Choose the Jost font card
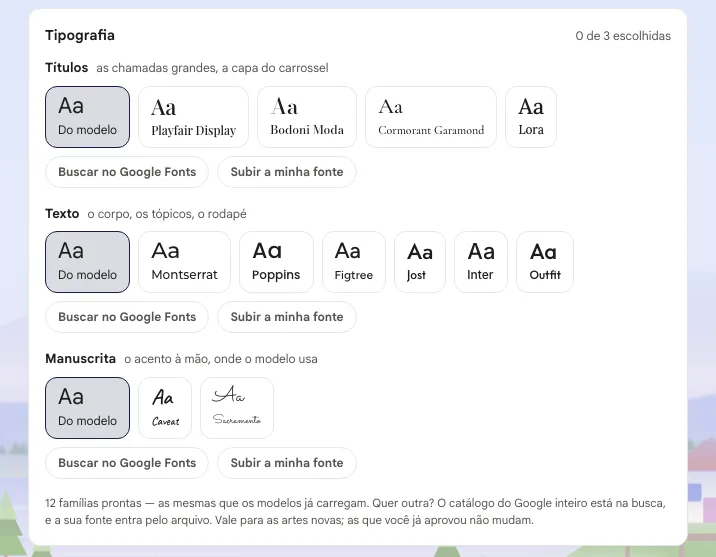The width and height of the screenshot is (716, 557). pos(420,262)
